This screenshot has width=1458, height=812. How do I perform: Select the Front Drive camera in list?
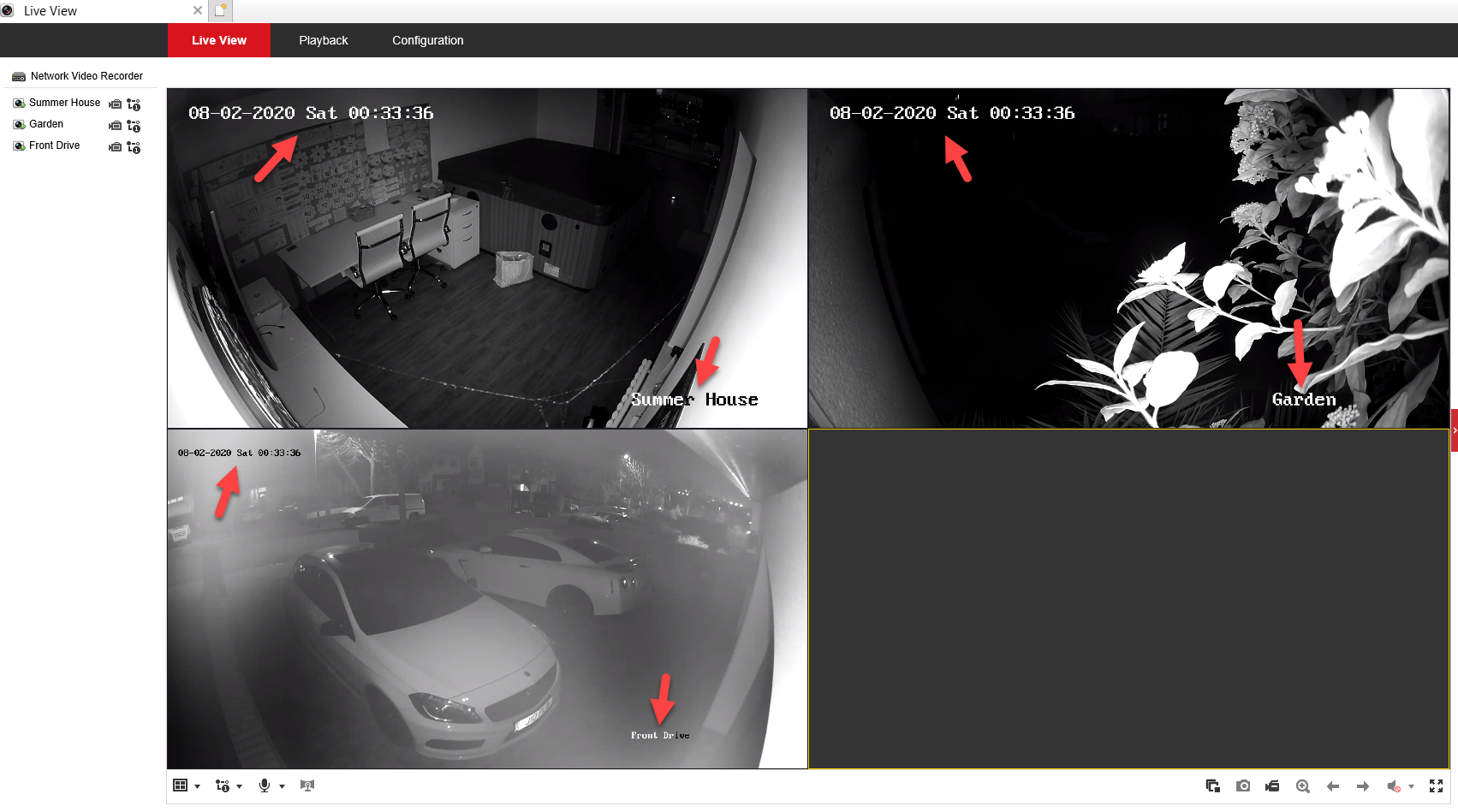(x=54, y=145)
